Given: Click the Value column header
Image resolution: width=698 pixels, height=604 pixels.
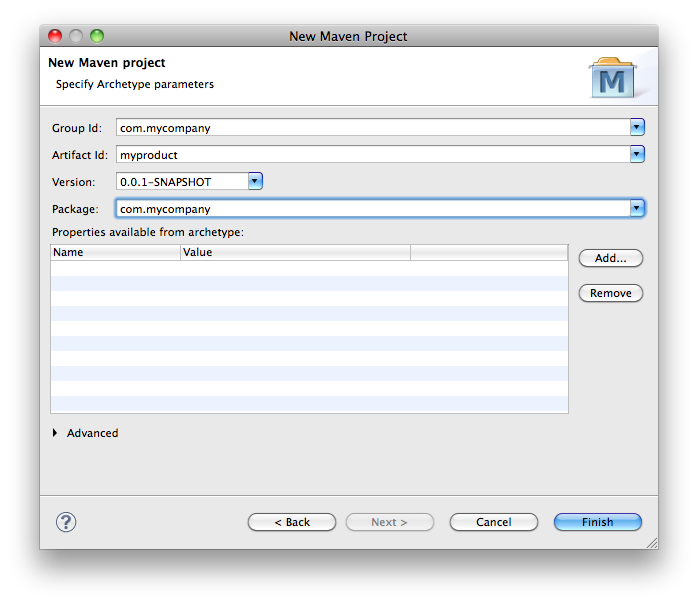Looking at the screenshot, I should pyautogui.click(x=296, y=252).
